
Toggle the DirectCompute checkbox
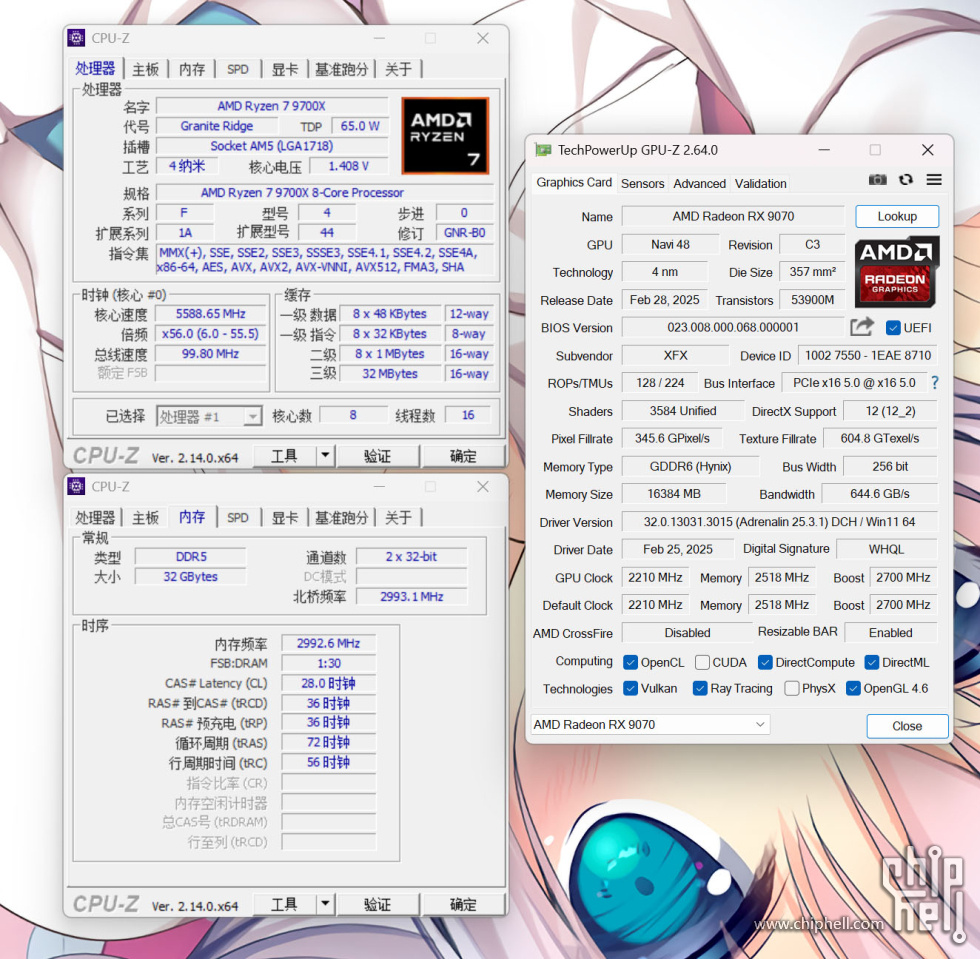pyautogui.click(x=765, y=662)
